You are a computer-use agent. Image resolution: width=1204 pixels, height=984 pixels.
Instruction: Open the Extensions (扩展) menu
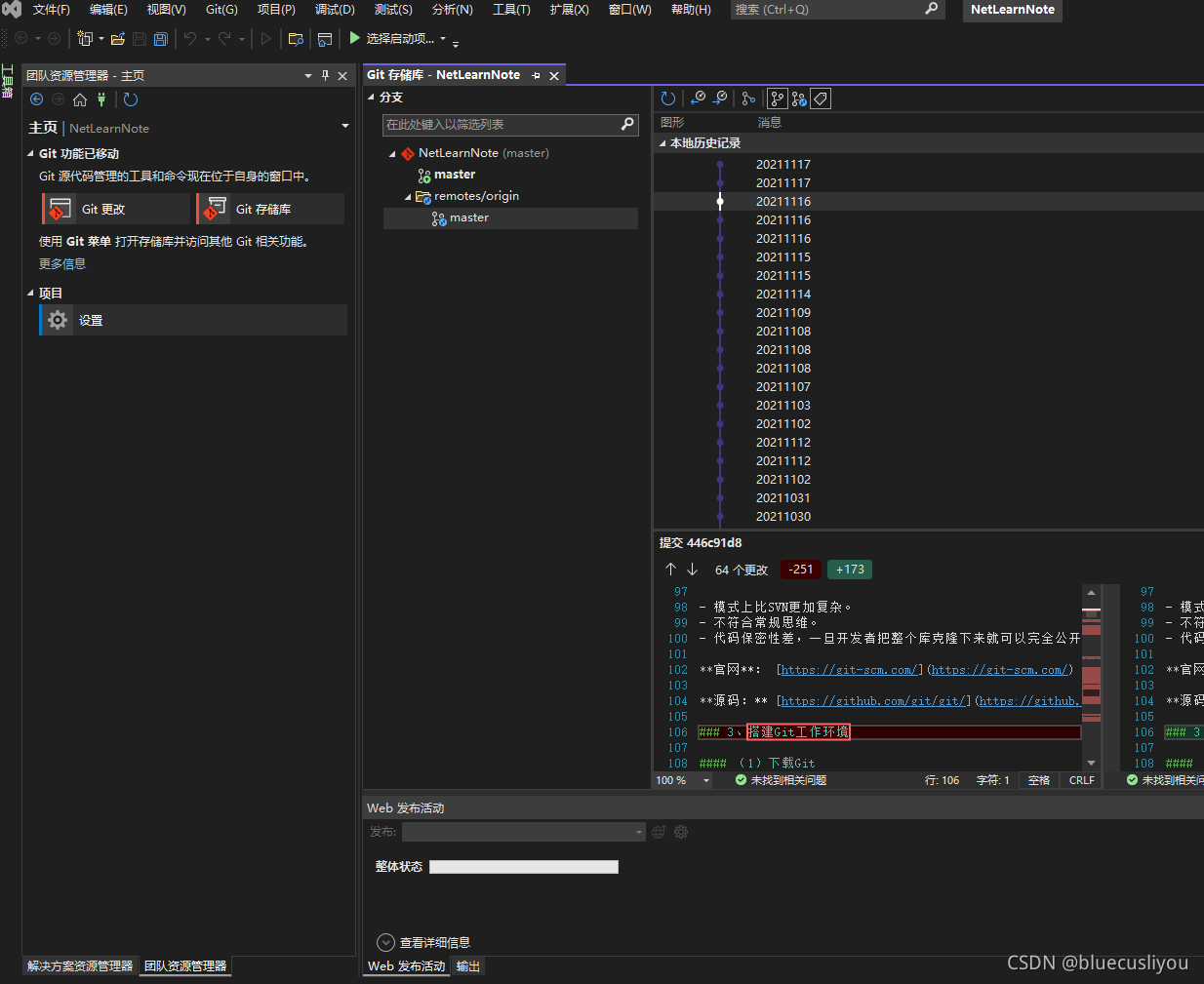click(x=569, y=10)
